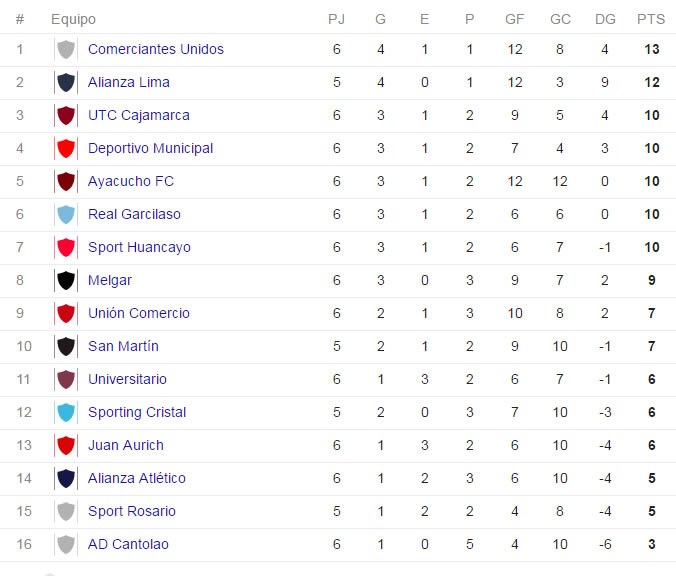Click the Equipo column header
Image resolution: width=676 pixels, height=576 pixels.
pos(73,19)
